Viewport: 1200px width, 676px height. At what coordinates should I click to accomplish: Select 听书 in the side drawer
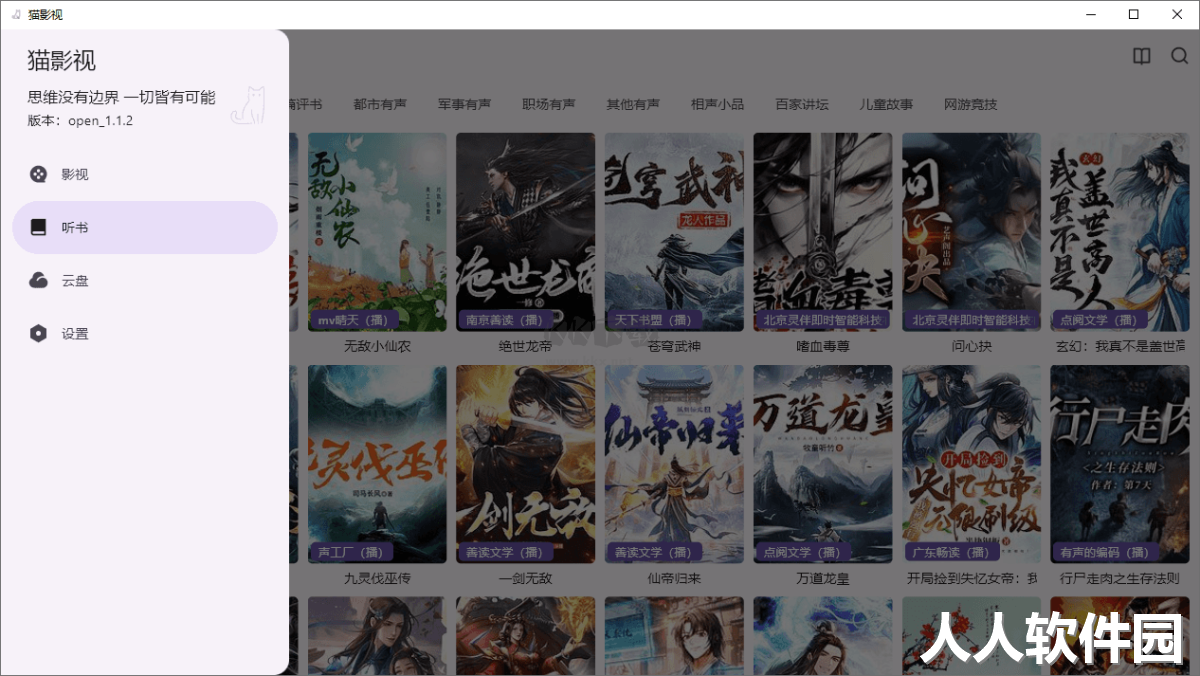click(145, 227)
